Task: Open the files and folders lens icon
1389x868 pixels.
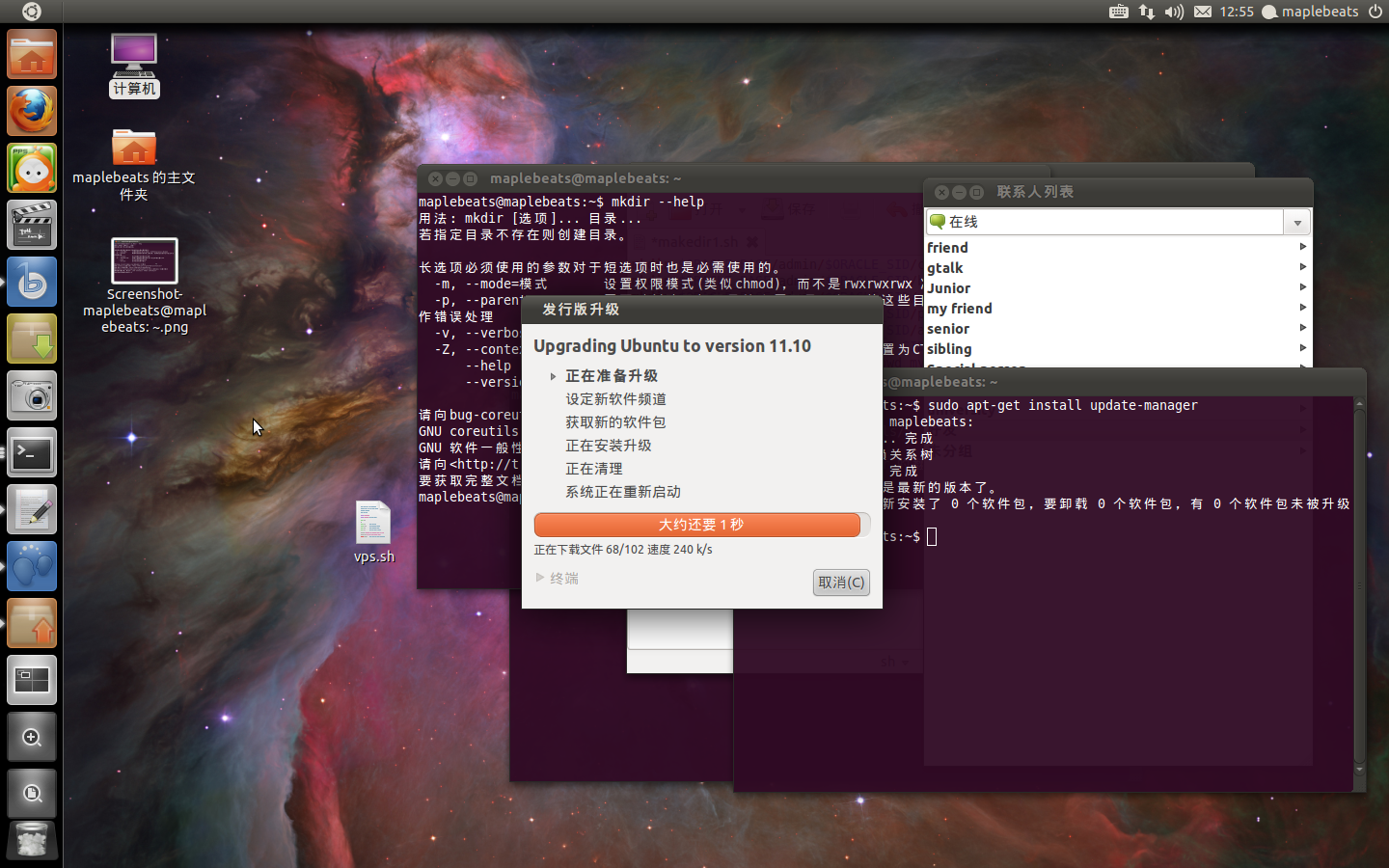Action: pyautogui.click(x=32, y=794)
